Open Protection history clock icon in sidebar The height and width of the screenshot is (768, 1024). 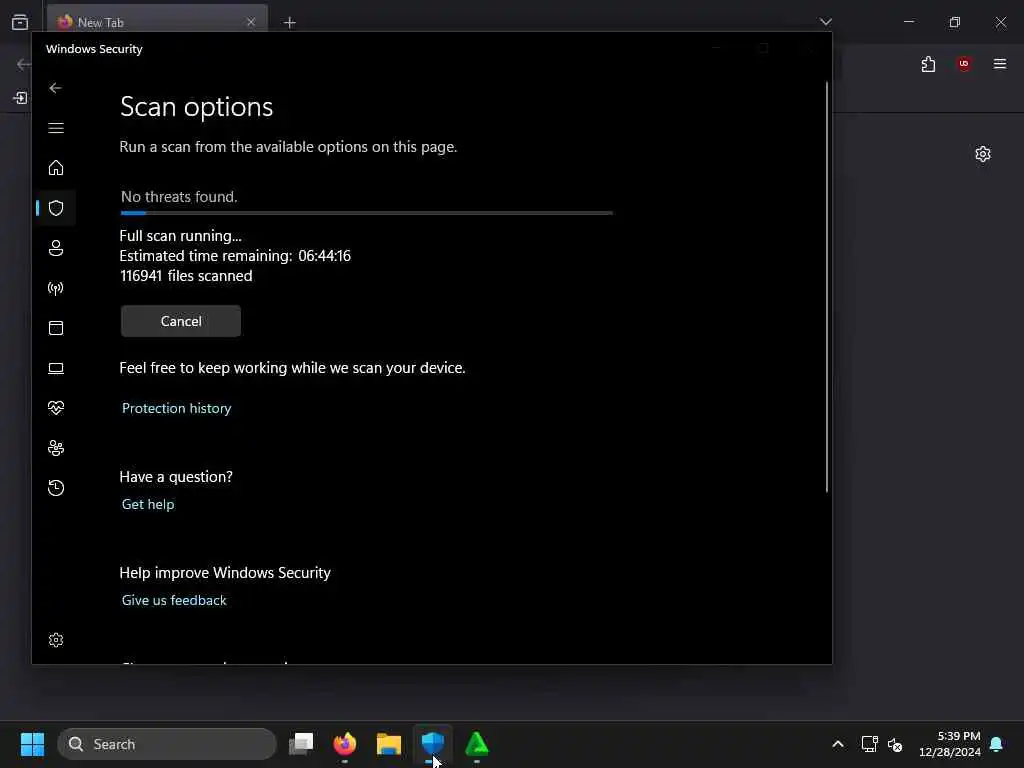click(56, 488)
